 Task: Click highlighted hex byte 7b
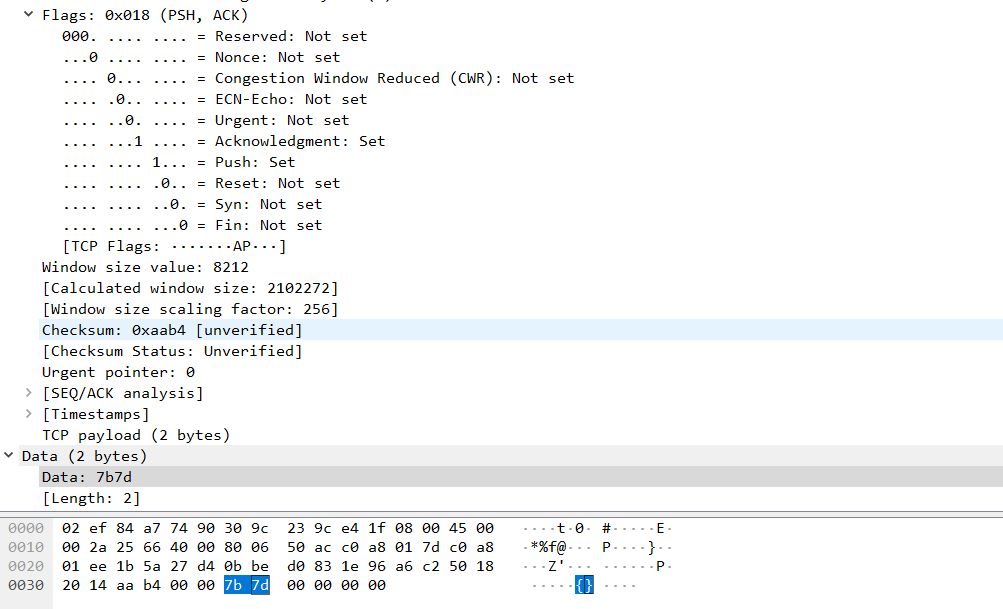[x=233, y=585]
